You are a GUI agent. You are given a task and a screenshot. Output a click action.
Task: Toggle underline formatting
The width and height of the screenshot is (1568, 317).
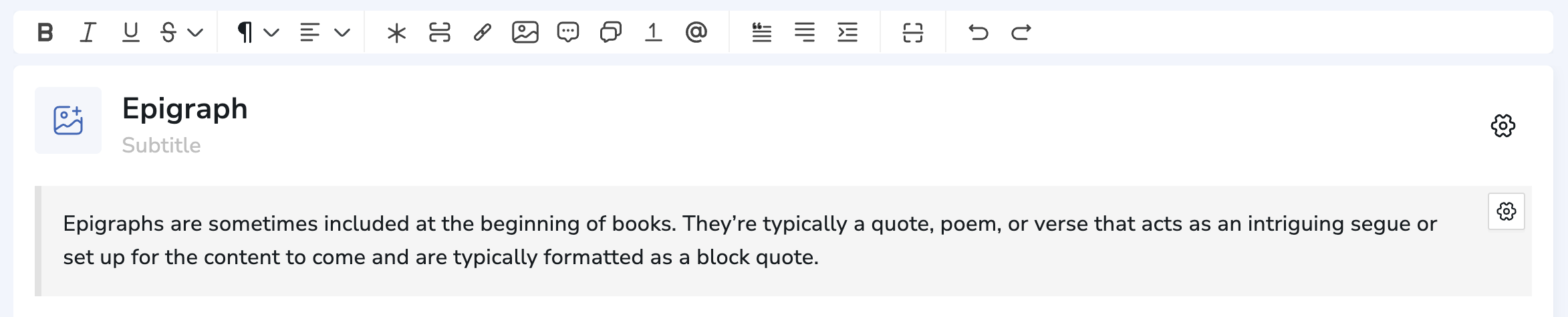coord(130,32)
